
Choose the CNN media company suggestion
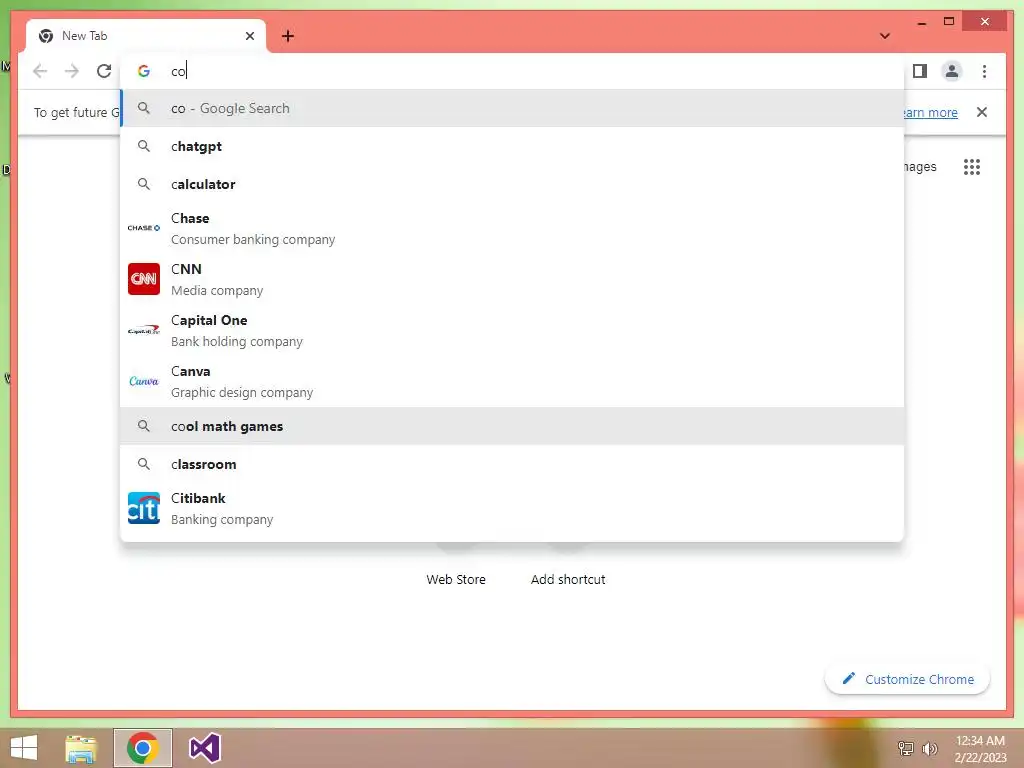(x=512, y=280)
